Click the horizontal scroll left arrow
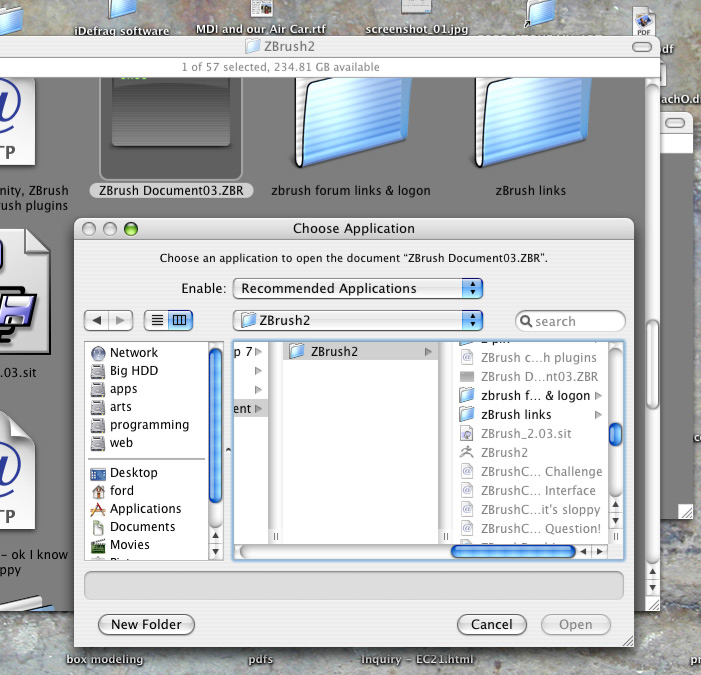701x675 pixels. click(x=583, y=552)
